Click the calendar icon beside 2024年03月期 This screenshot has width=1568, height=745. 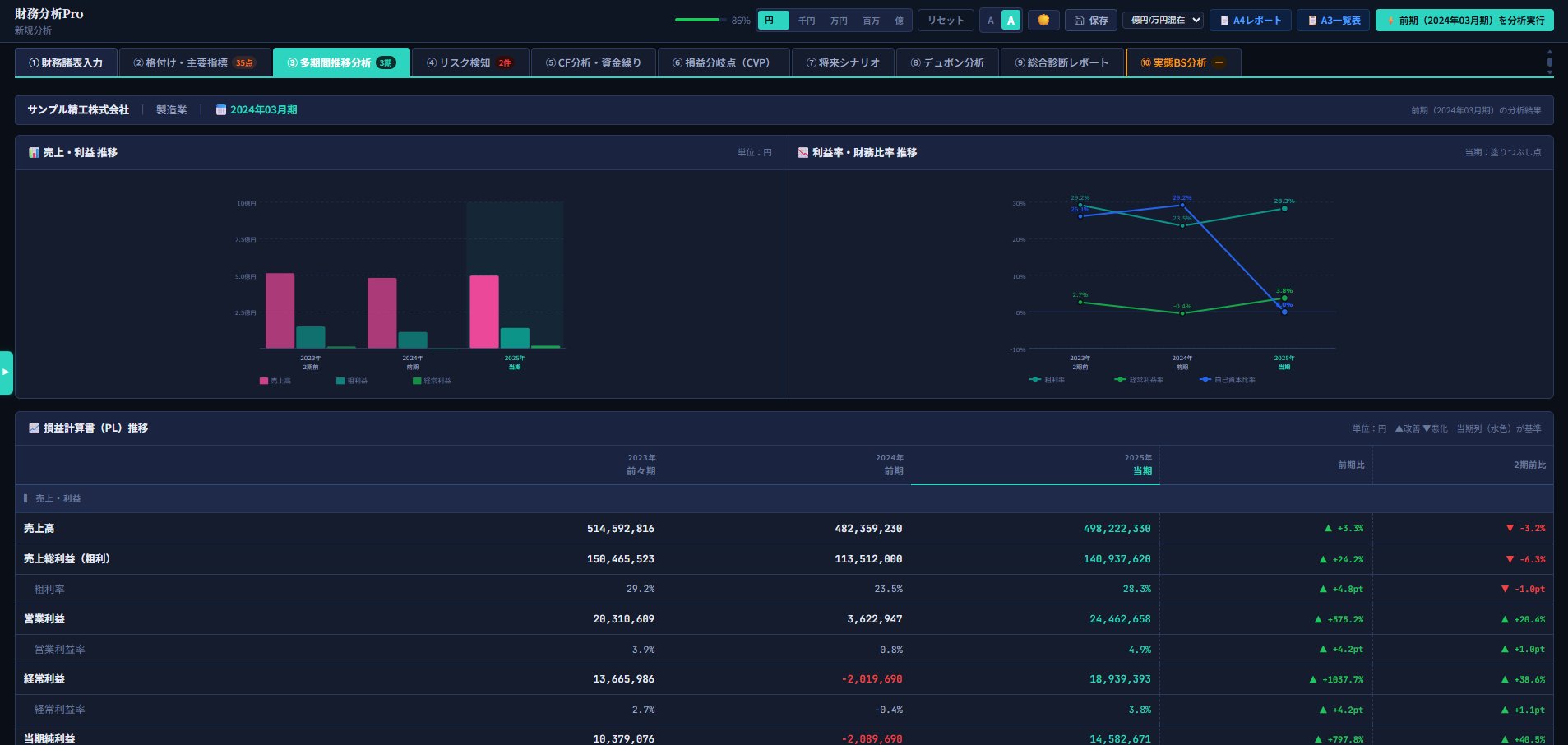click(220, 110)
